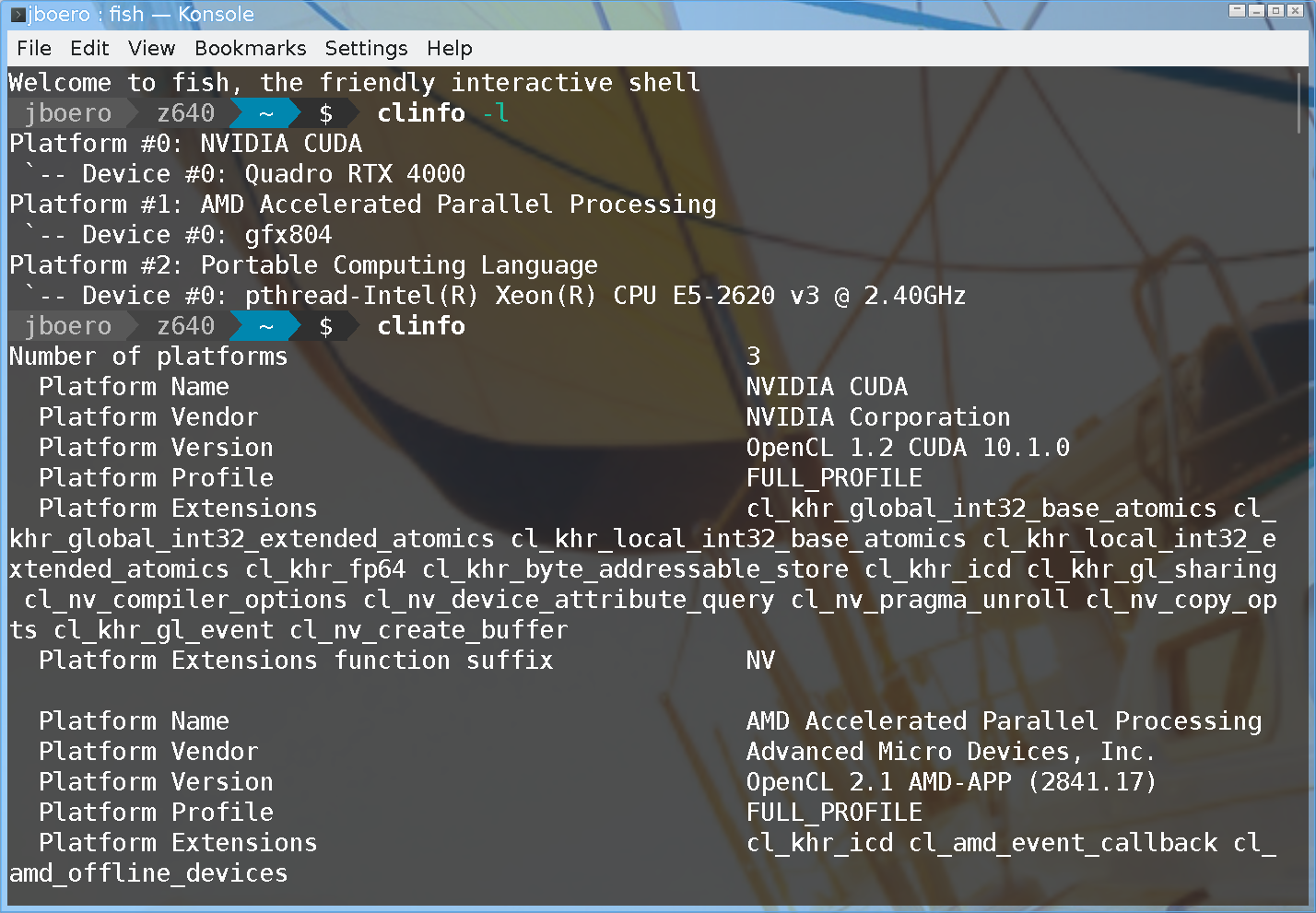Open the Bookmarks menu

pyautogui.click(x=251, y=48)
